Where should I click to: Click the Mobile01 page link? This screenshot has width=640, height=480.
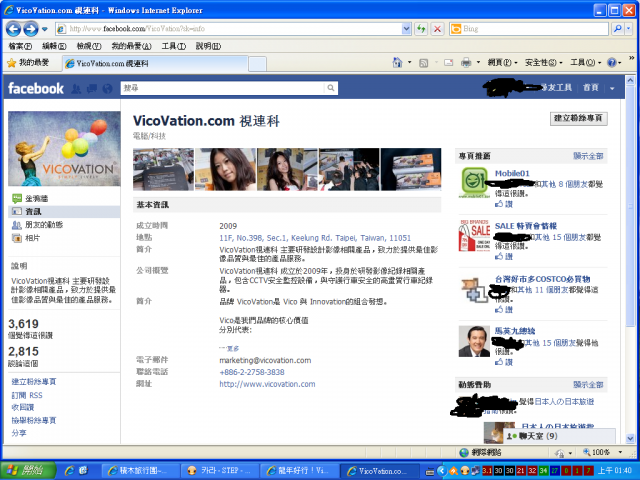coord(512,173)
